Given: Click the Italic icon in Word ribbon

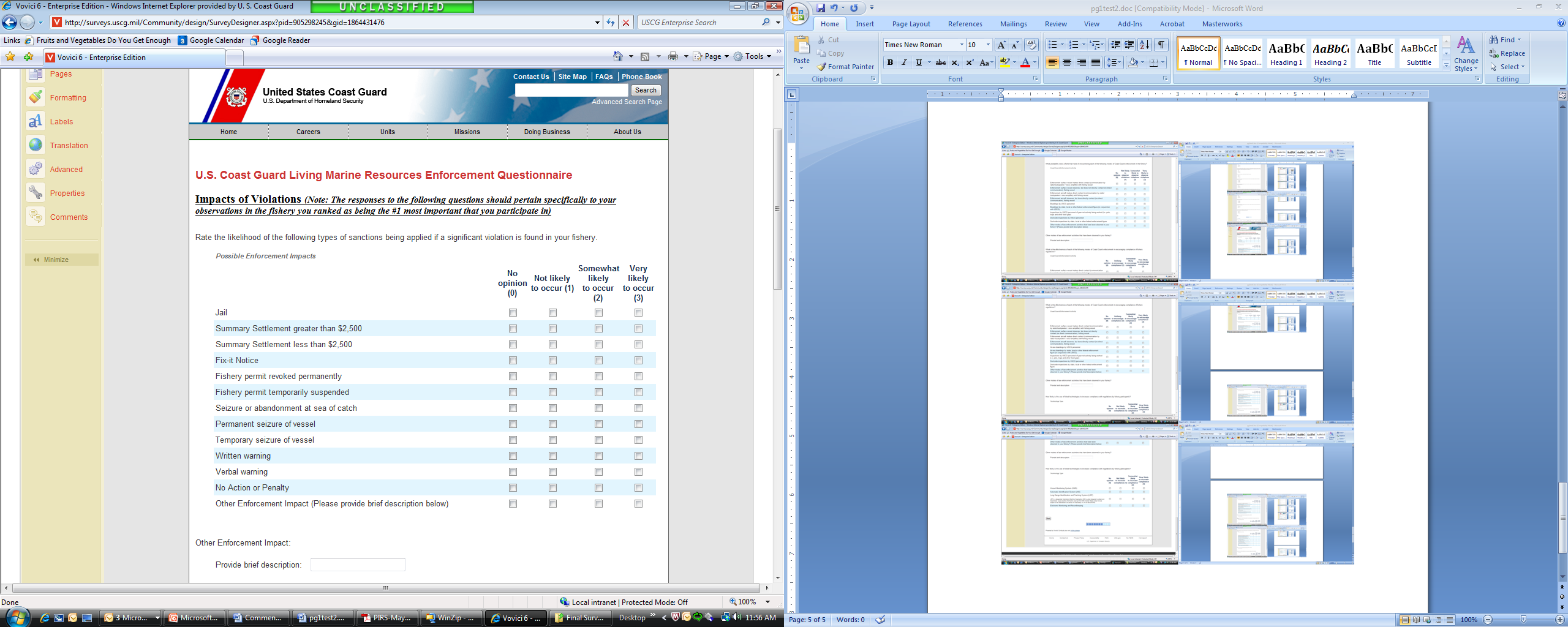Looking at the screenshot, I should (x=904, y=62).
